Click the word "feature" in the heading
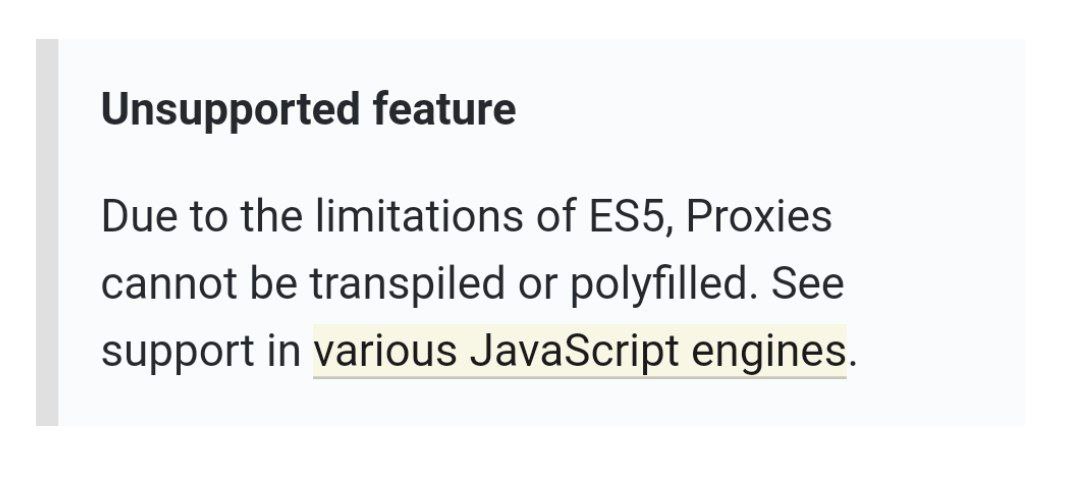1080x487 pixels. coord(444,108)
